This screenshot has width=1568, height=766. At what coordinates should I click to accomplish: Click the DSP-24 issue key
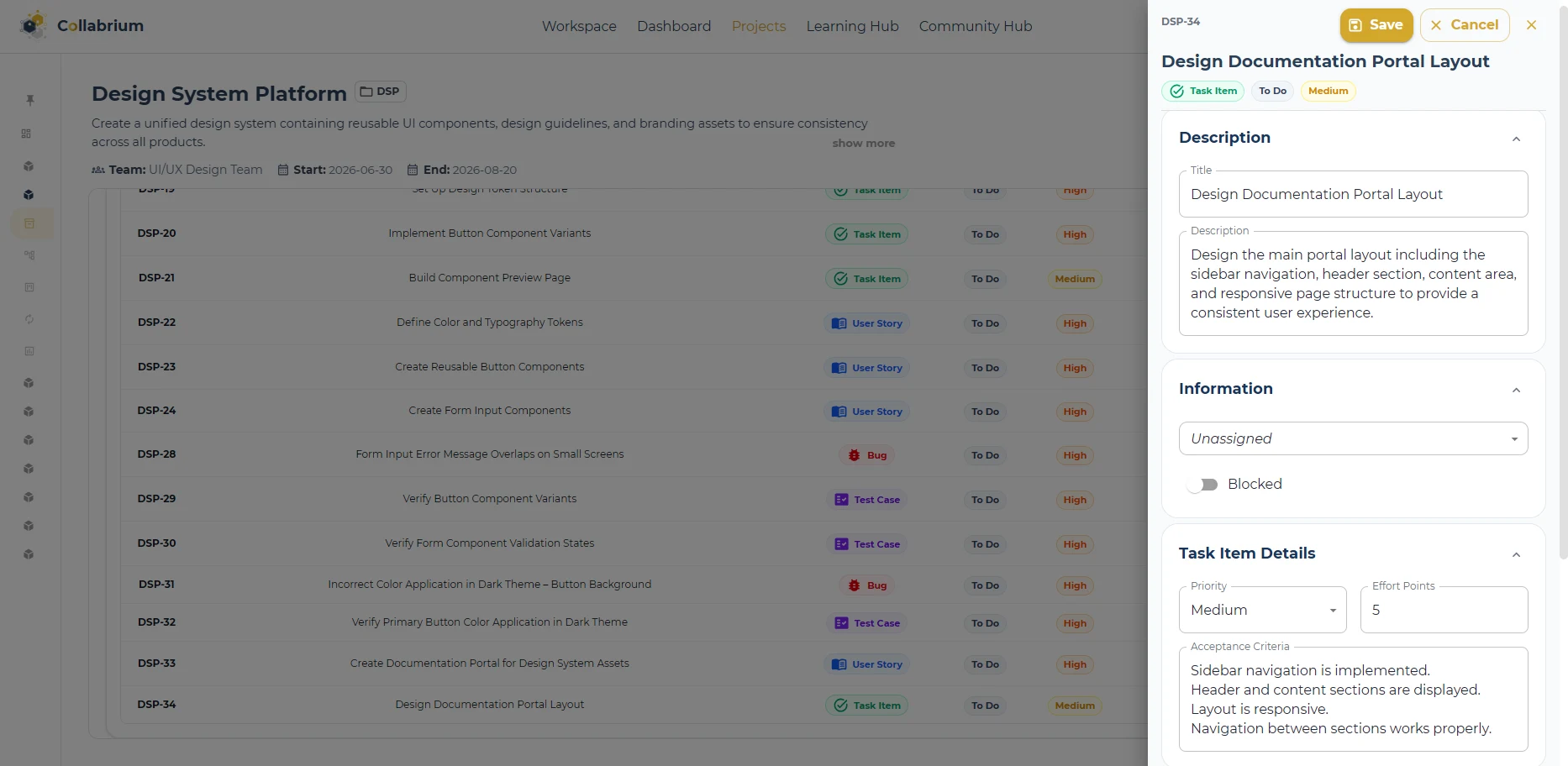(x=156, y=411)
